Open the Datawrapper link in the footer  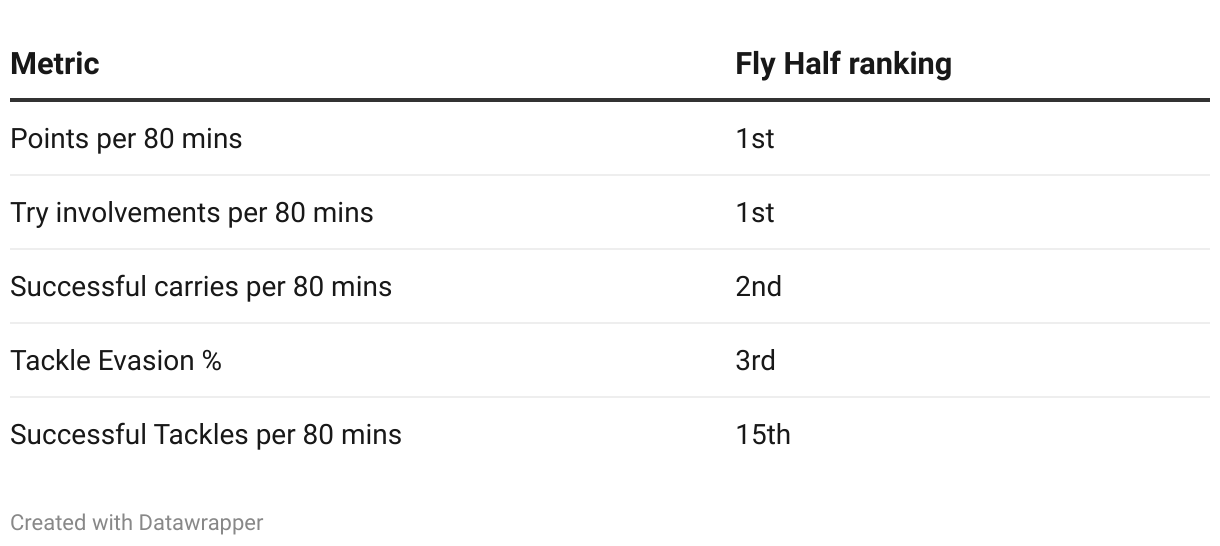[x=201, y=522]
